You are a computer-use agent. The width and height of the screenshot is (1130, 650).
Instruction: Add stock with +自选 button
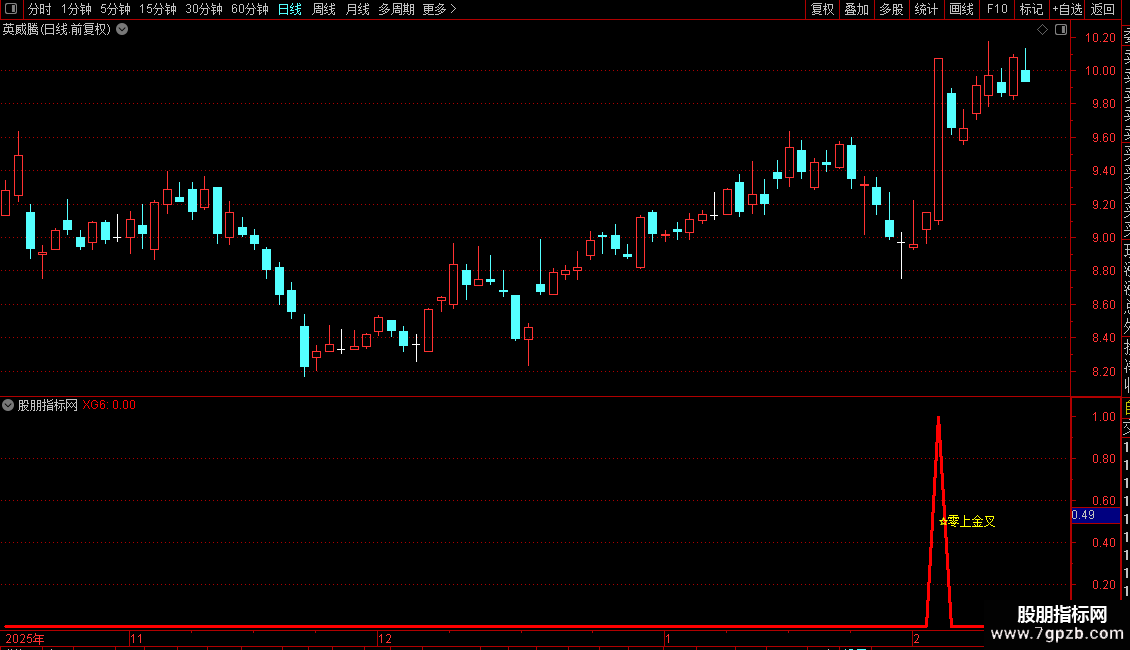pos(1067,9)
